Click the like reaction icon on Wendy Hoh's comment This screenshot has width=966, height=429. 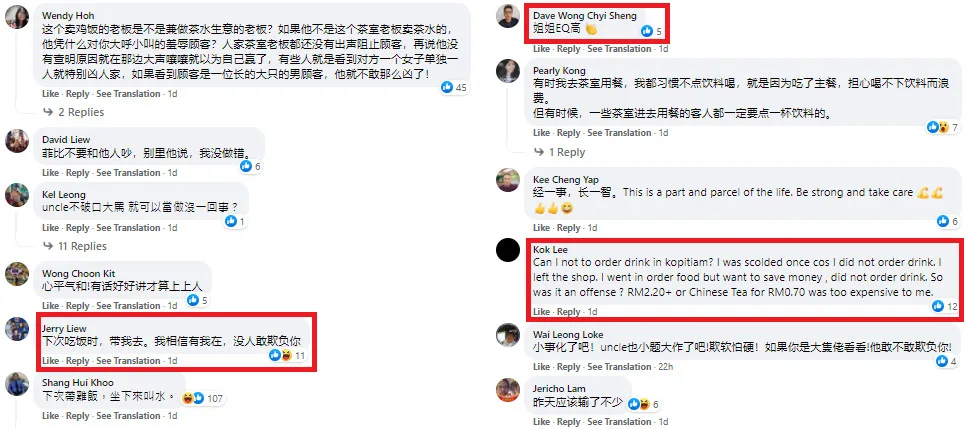pos(447,87)
